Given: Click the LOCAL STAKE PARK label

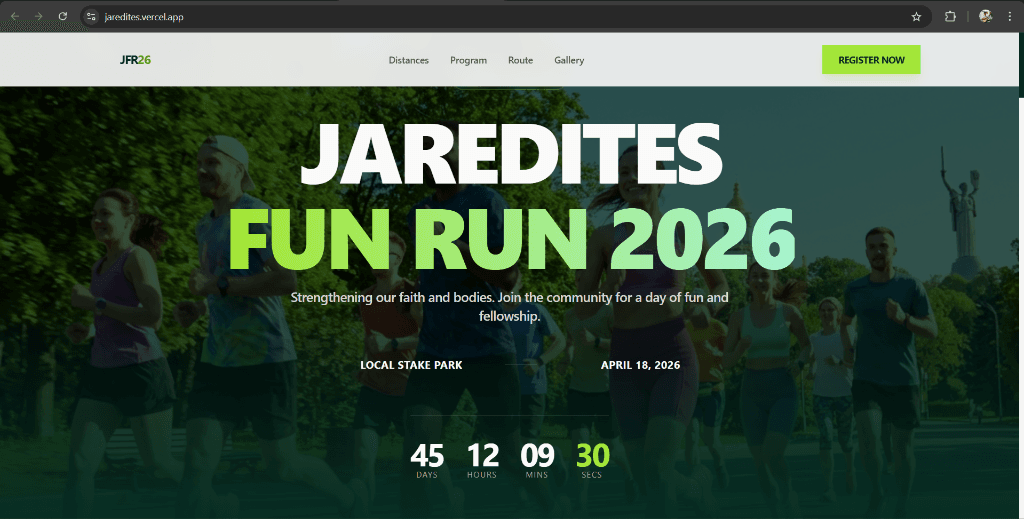Looking at the screenshot, I should coord(411,365).
